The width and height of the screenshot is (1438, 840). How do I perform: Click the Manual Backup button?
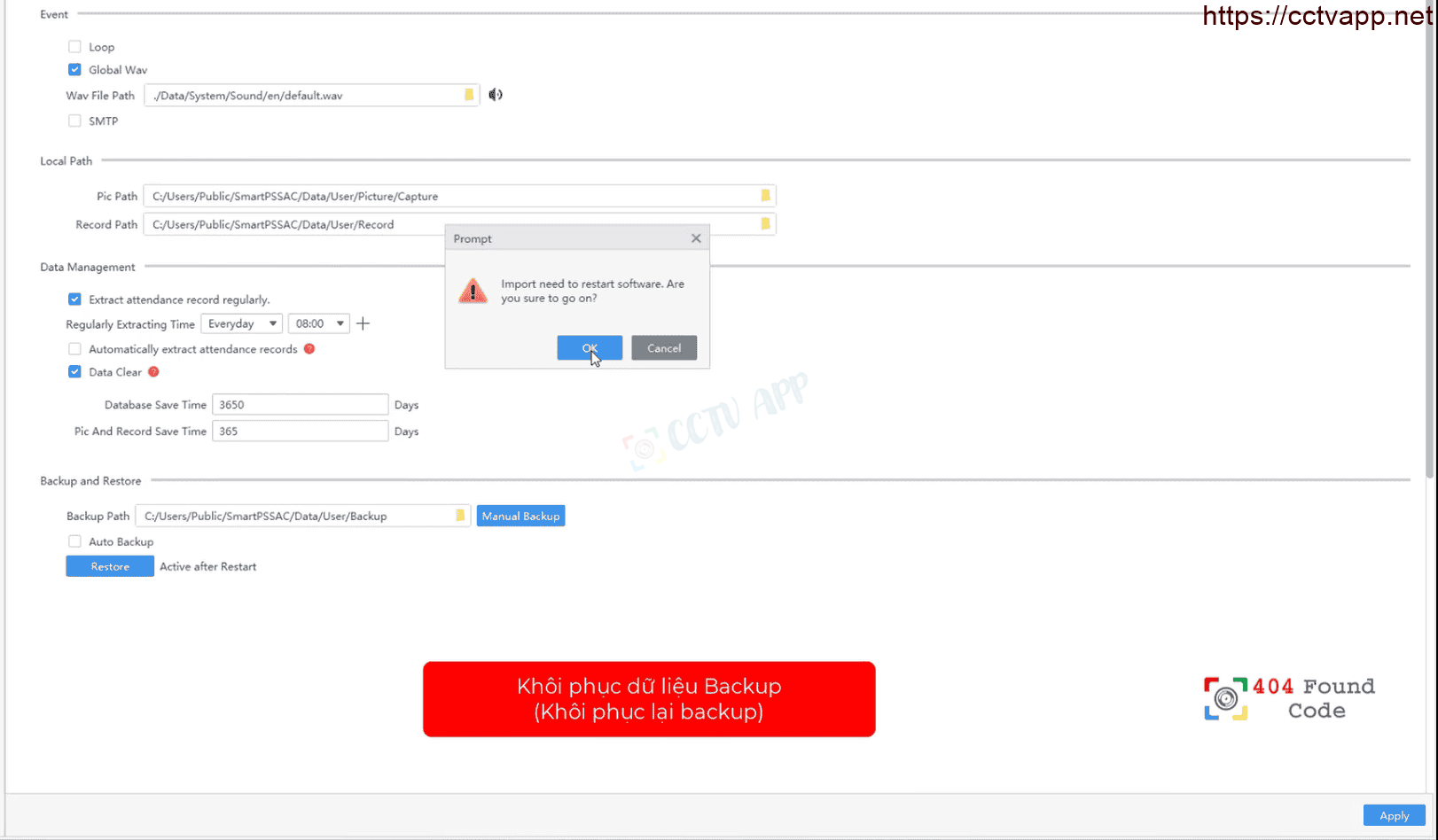pos(521,516)
